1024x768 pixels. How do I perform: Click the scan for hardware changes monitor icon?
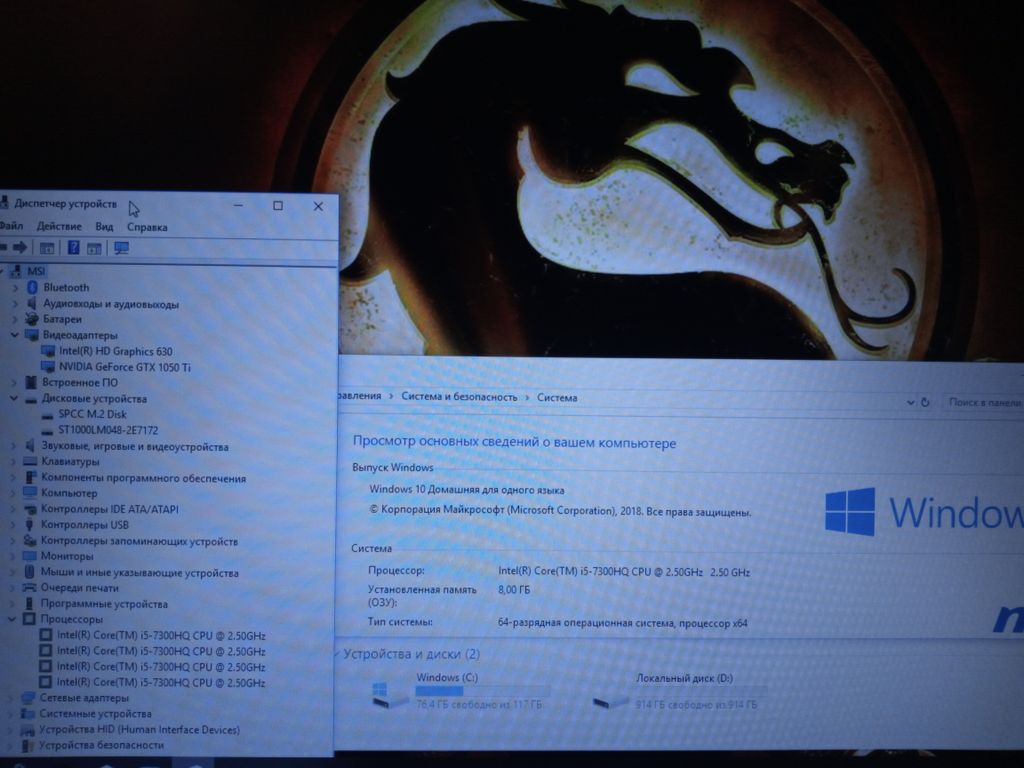pyautogui.click(x=122, y=247)
